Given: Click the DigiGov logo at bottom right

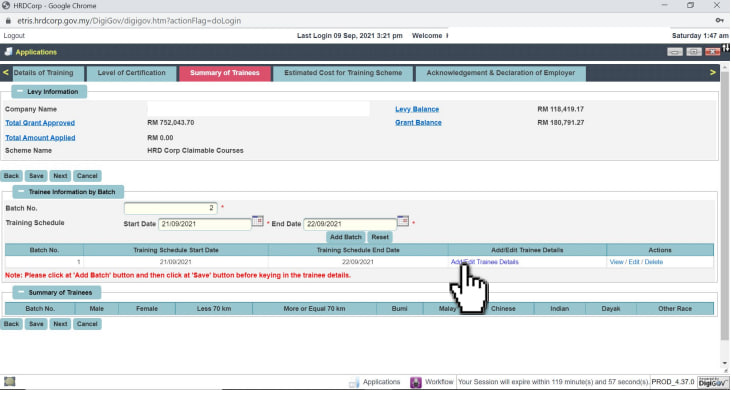Looking at the screenshot, I should tap(713, 382).
